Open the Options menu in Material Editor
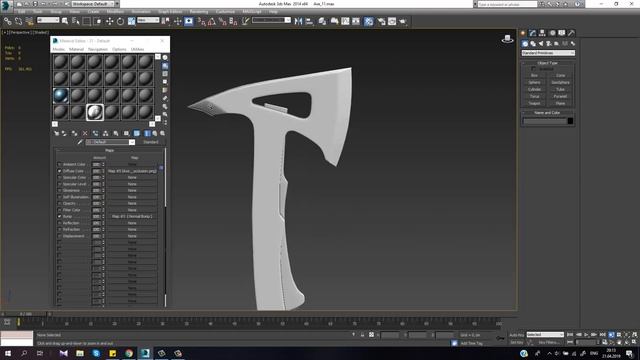Image resolution: width=640 pixels, height=360 pixels. click(x=119, y=49)
